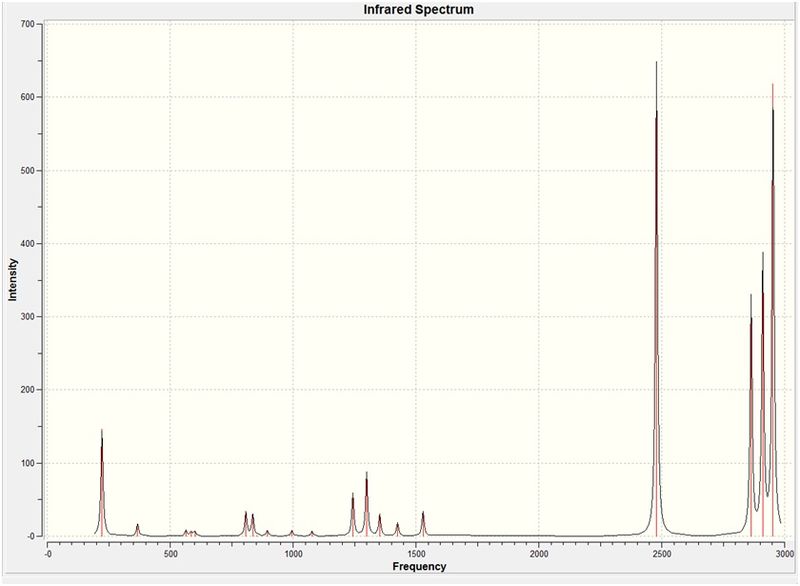The width and height of the screenshot is (800, 586).
Task: Click the 500 tick on frequency axis
Action: (170, 554)
